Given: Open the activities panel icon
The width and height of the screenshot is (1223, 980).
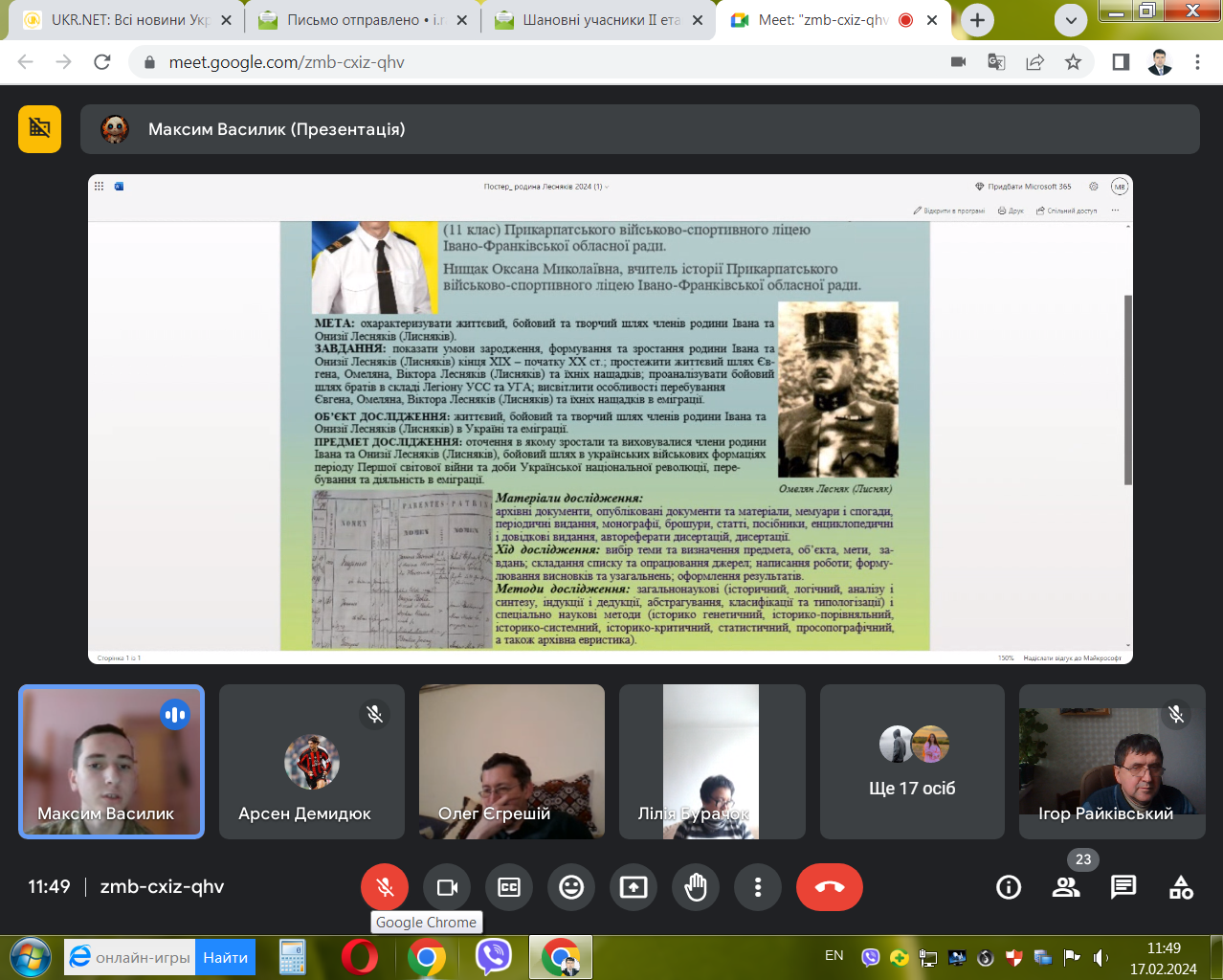Looking at the screenshot, I should tap(1181, 887).
